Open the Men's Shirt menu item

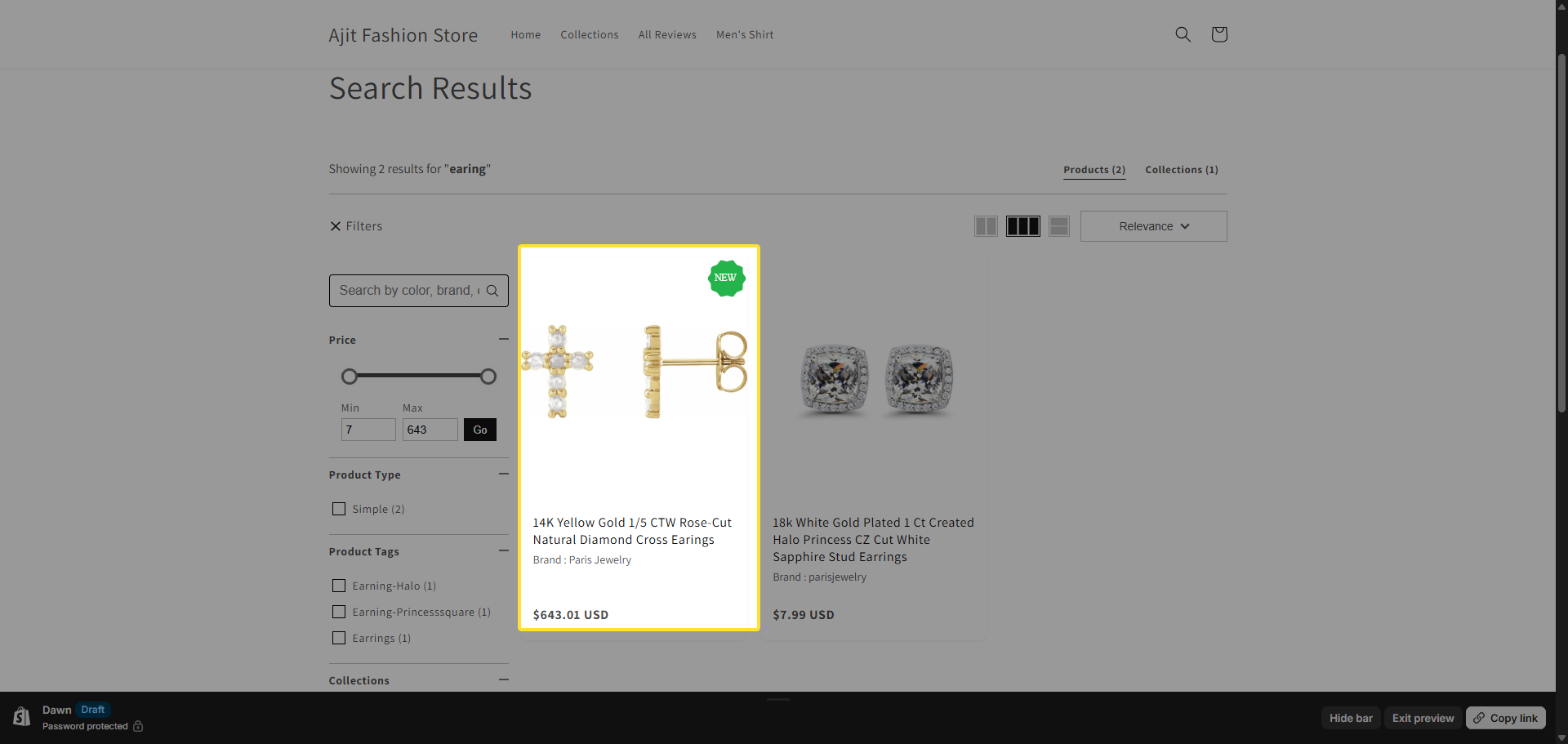(744, 35)
